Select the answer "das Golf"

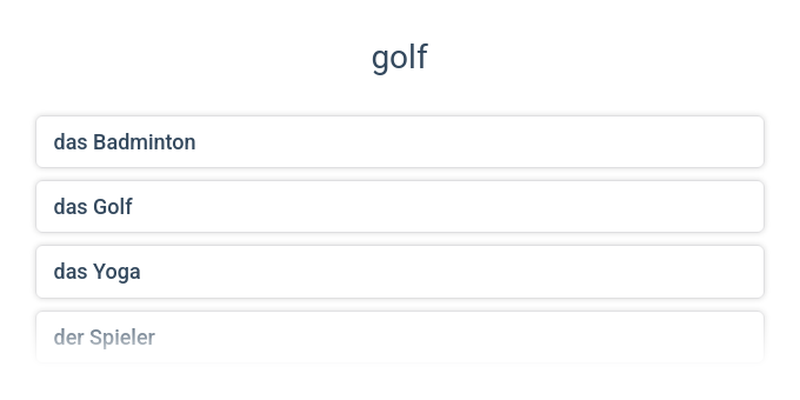400,207
